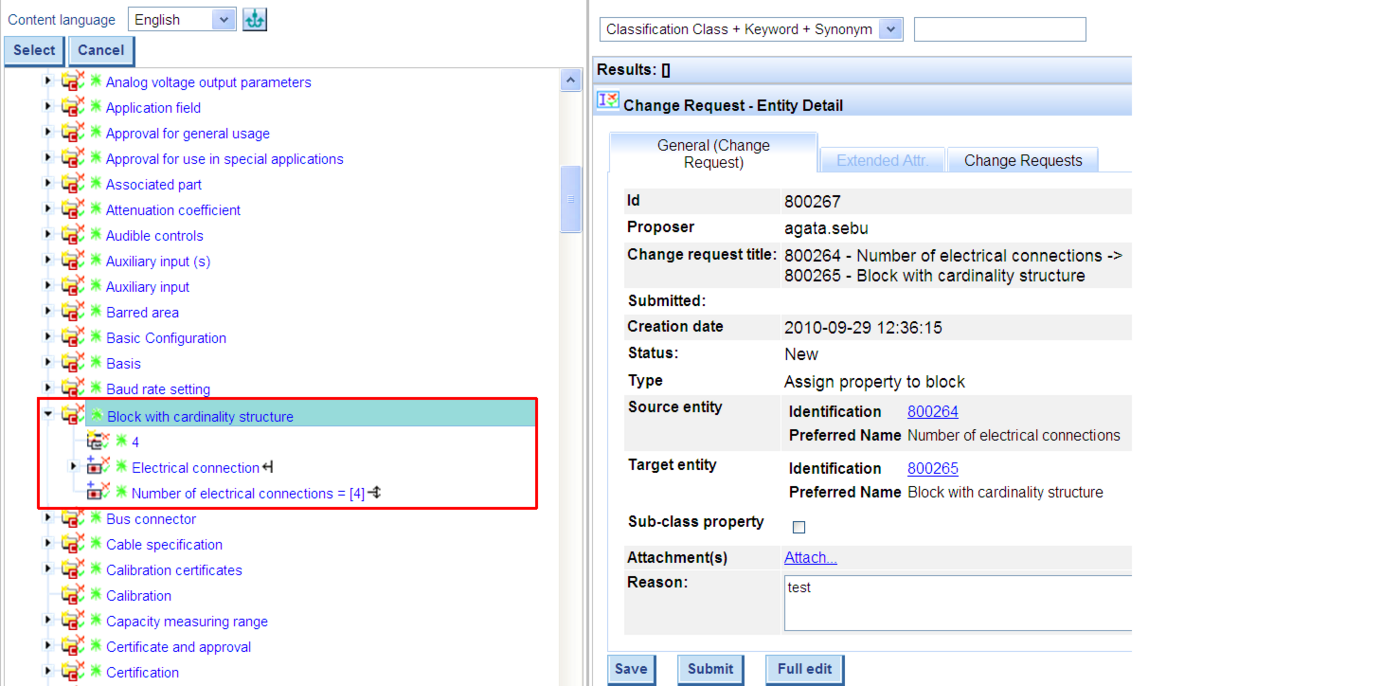This screenshot has width=1400, height=686.
Task: Open source entity link 800264
Action: pos(932,411)
